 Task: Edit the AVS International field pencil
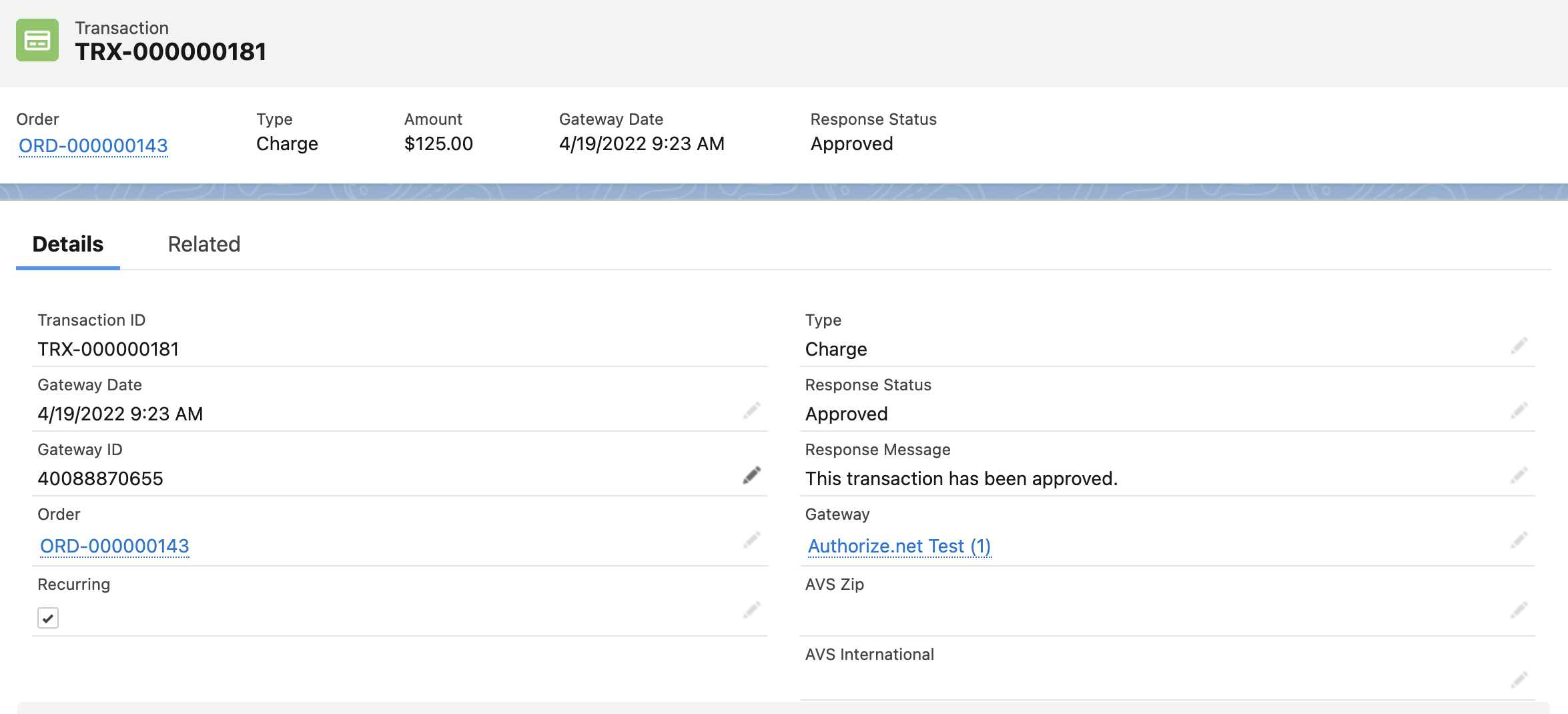coord(1519,680)
